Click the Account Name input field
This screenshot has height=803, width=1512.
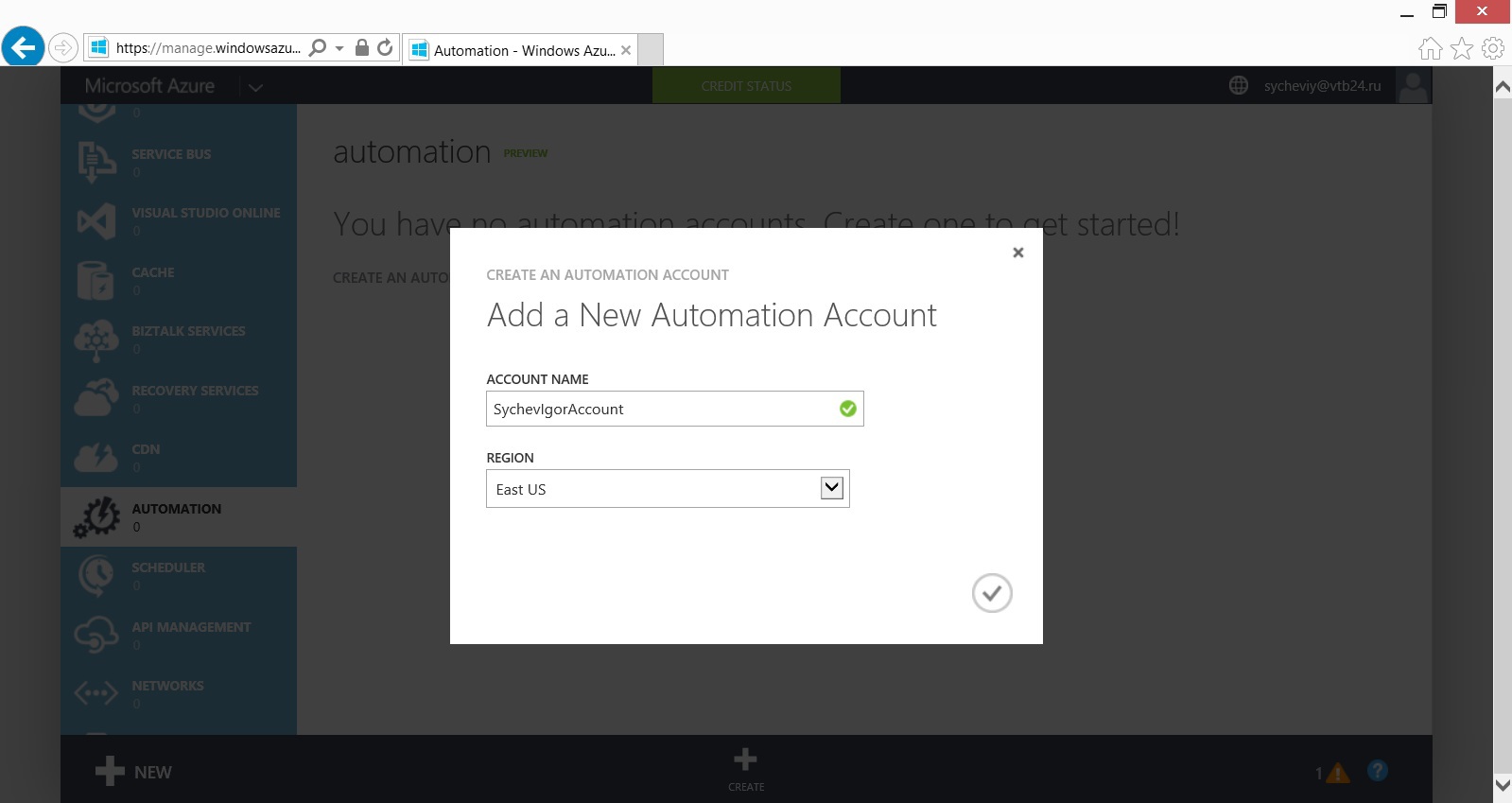point(675,409)
